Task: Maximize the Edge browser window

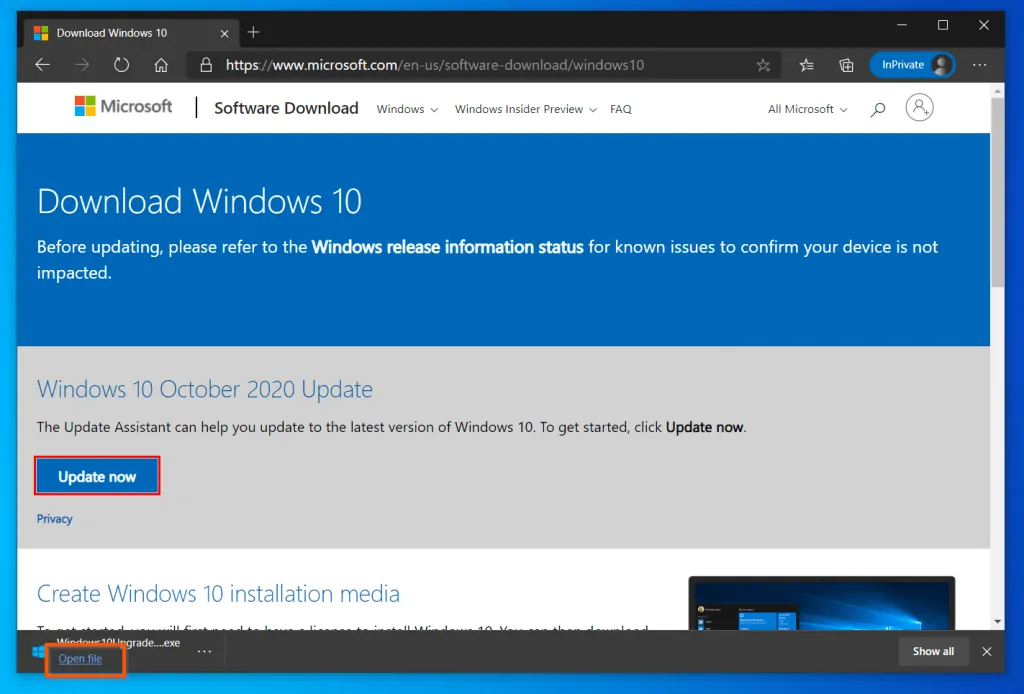Action: pos(943,25)
